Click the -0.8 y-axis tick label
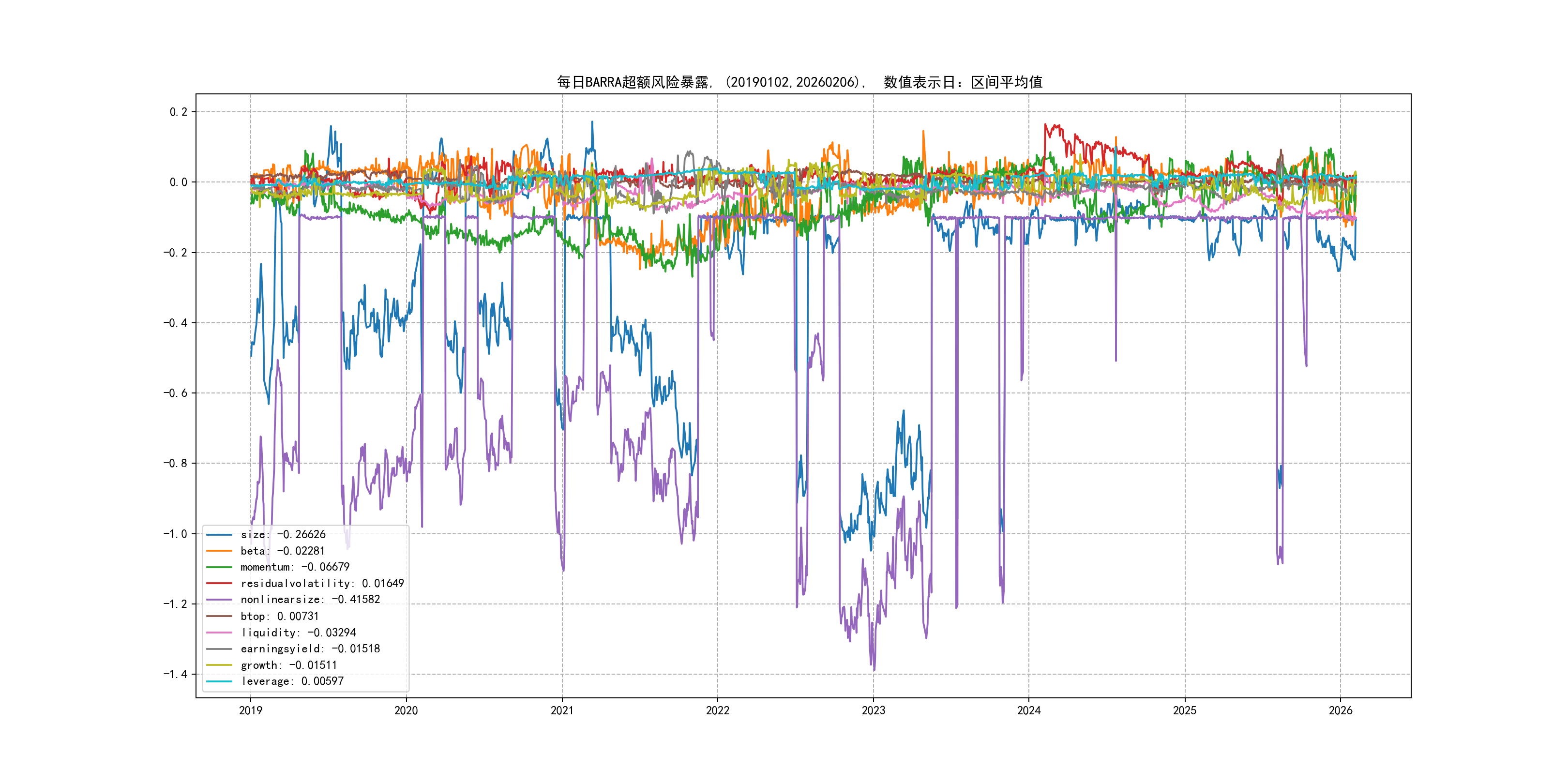The image size is (1568, 784). [x=175, y=463]
